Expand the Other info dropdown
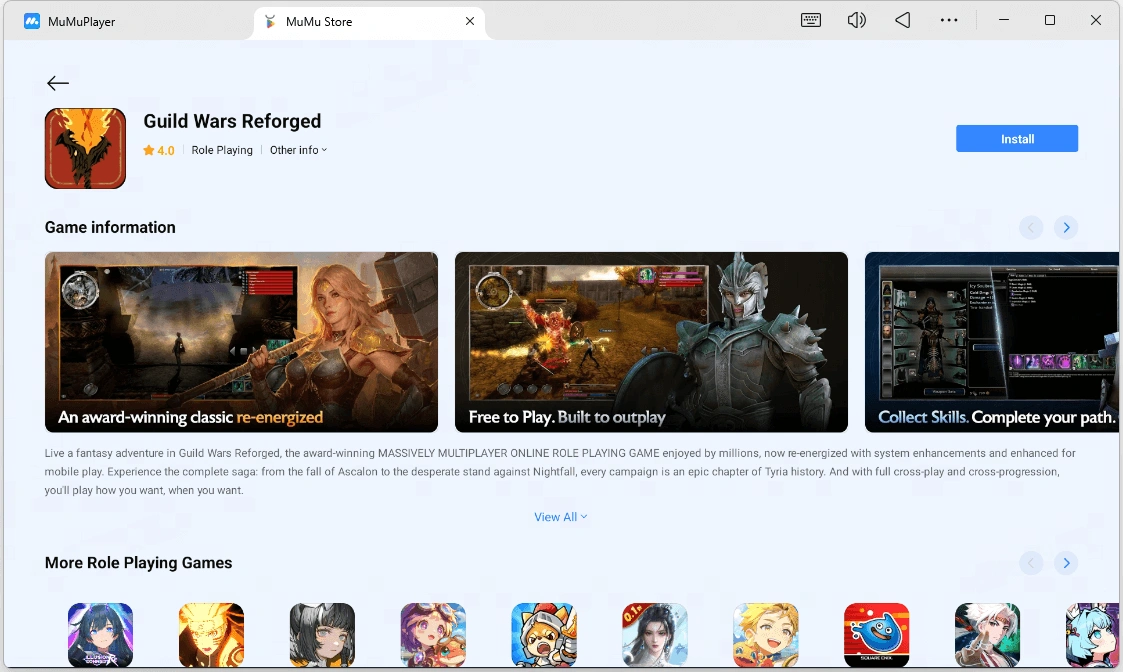 pyautogui.click(x=299, y=150)
